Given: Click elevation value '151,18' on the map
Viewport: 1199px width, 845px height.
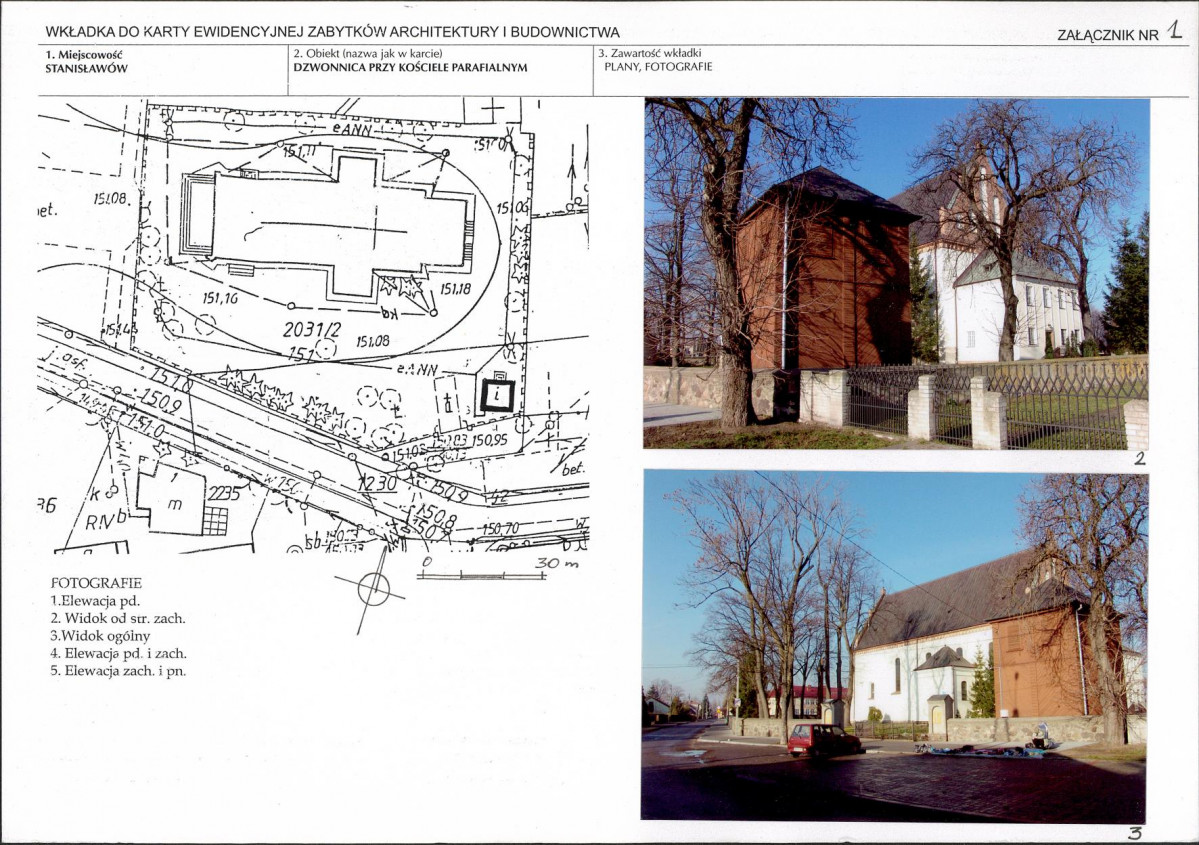Looking at the screenshot, I should coord(456,288).
